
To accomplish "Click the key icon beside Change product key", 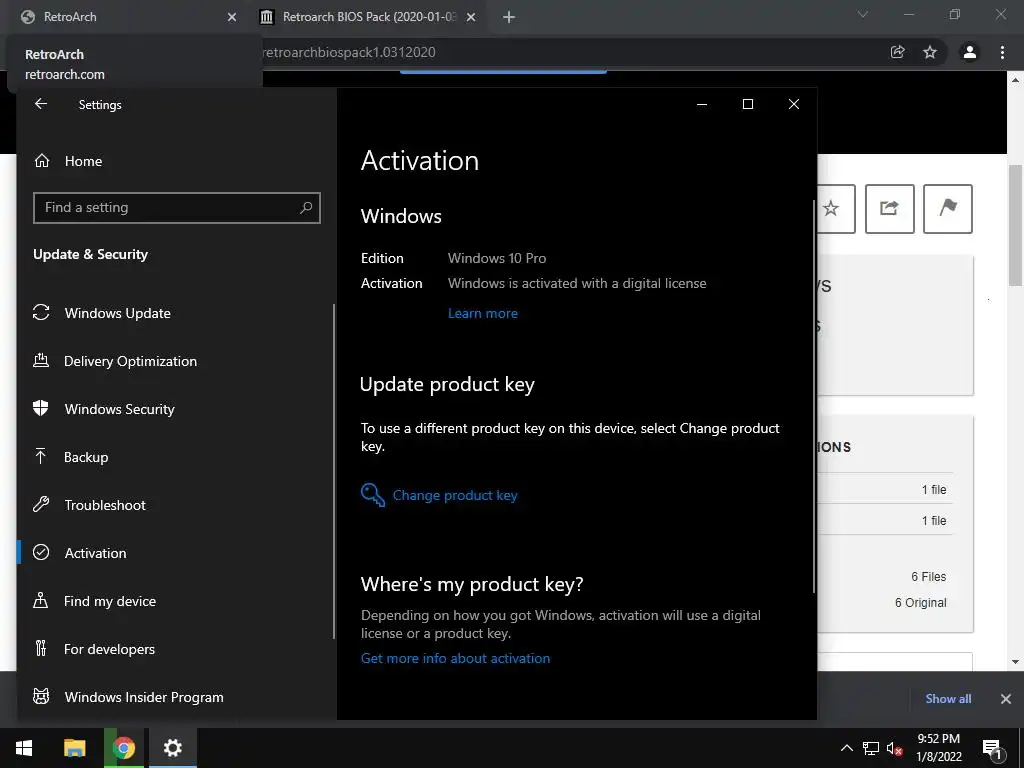I will pyautogui.click(x=373, y=495).
